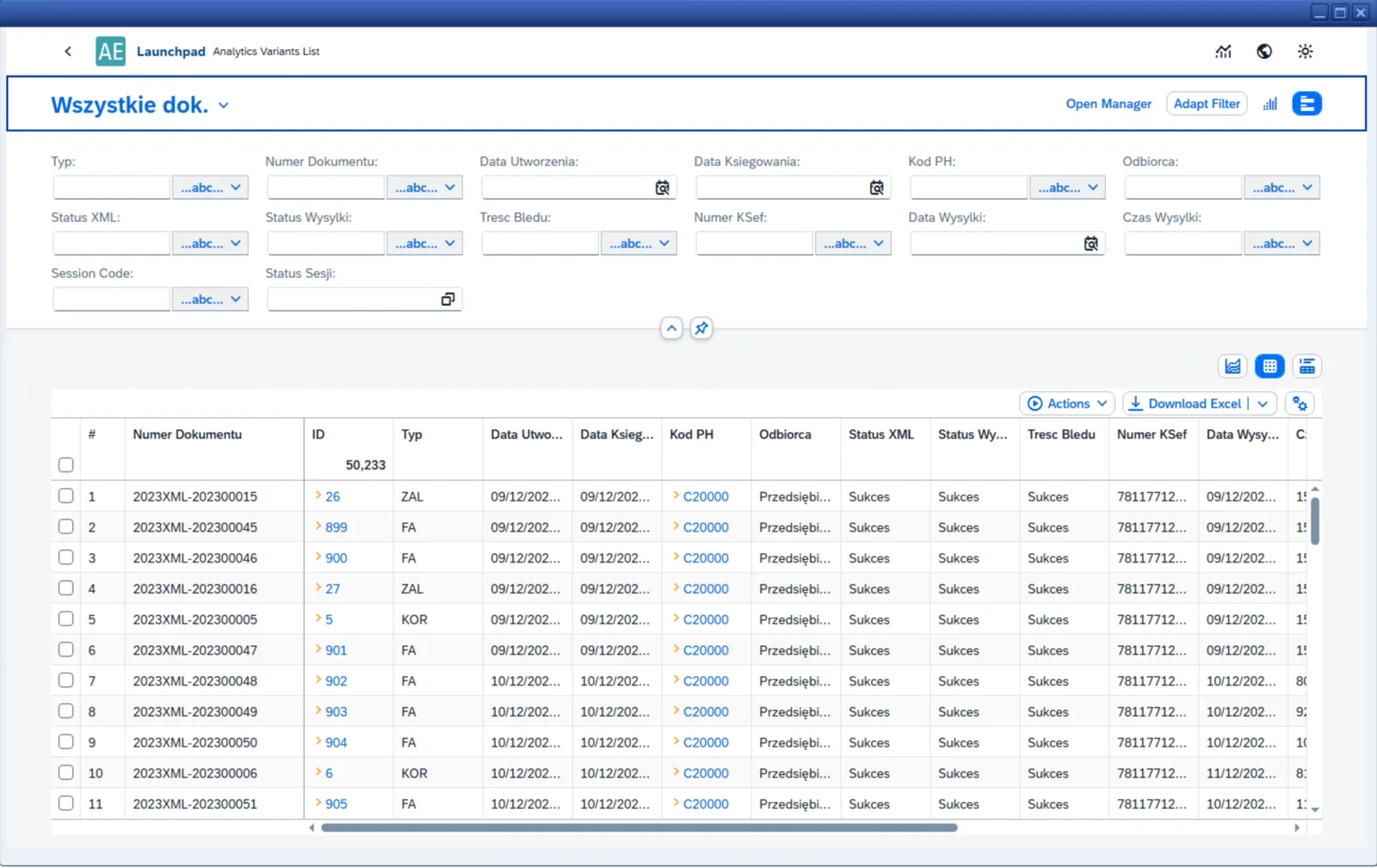This screenshot has height=868, width=1377.
Task: Click the Status XML column header
Action: tap(881, 434)
